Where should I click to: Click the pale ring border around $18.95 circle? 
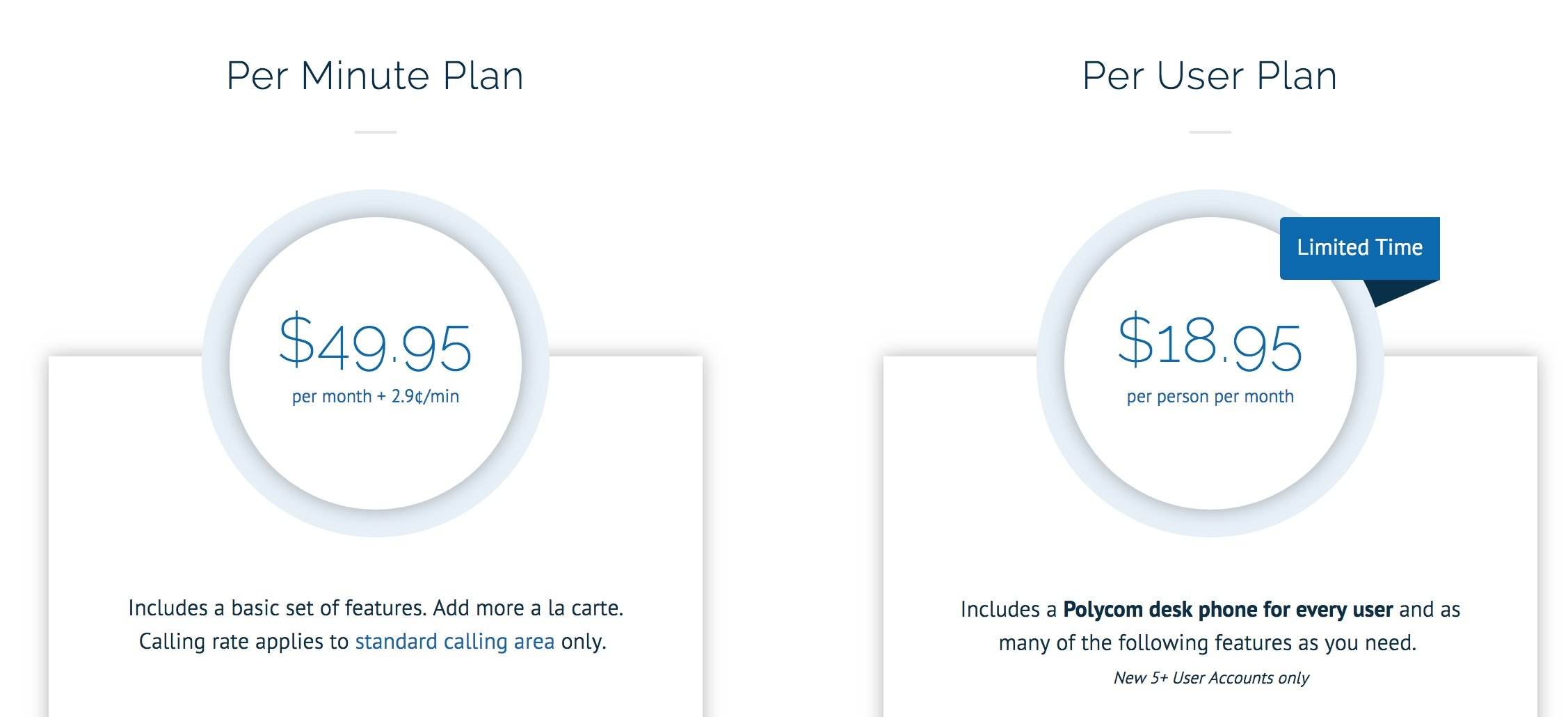1050,363
